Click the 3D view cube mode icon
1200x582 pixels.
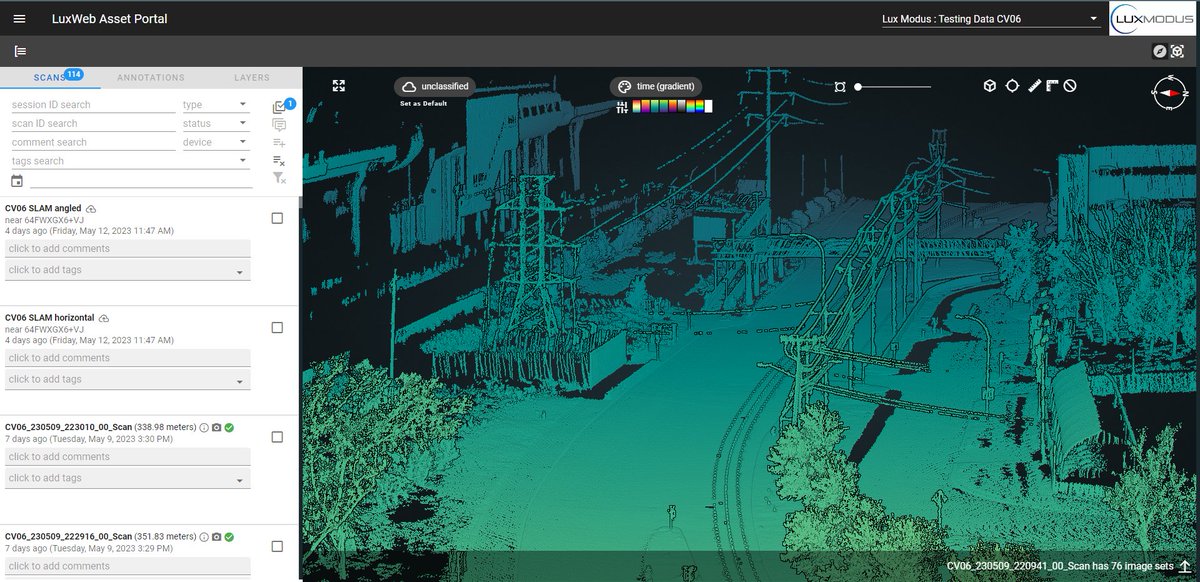(x=1178, y=51)
